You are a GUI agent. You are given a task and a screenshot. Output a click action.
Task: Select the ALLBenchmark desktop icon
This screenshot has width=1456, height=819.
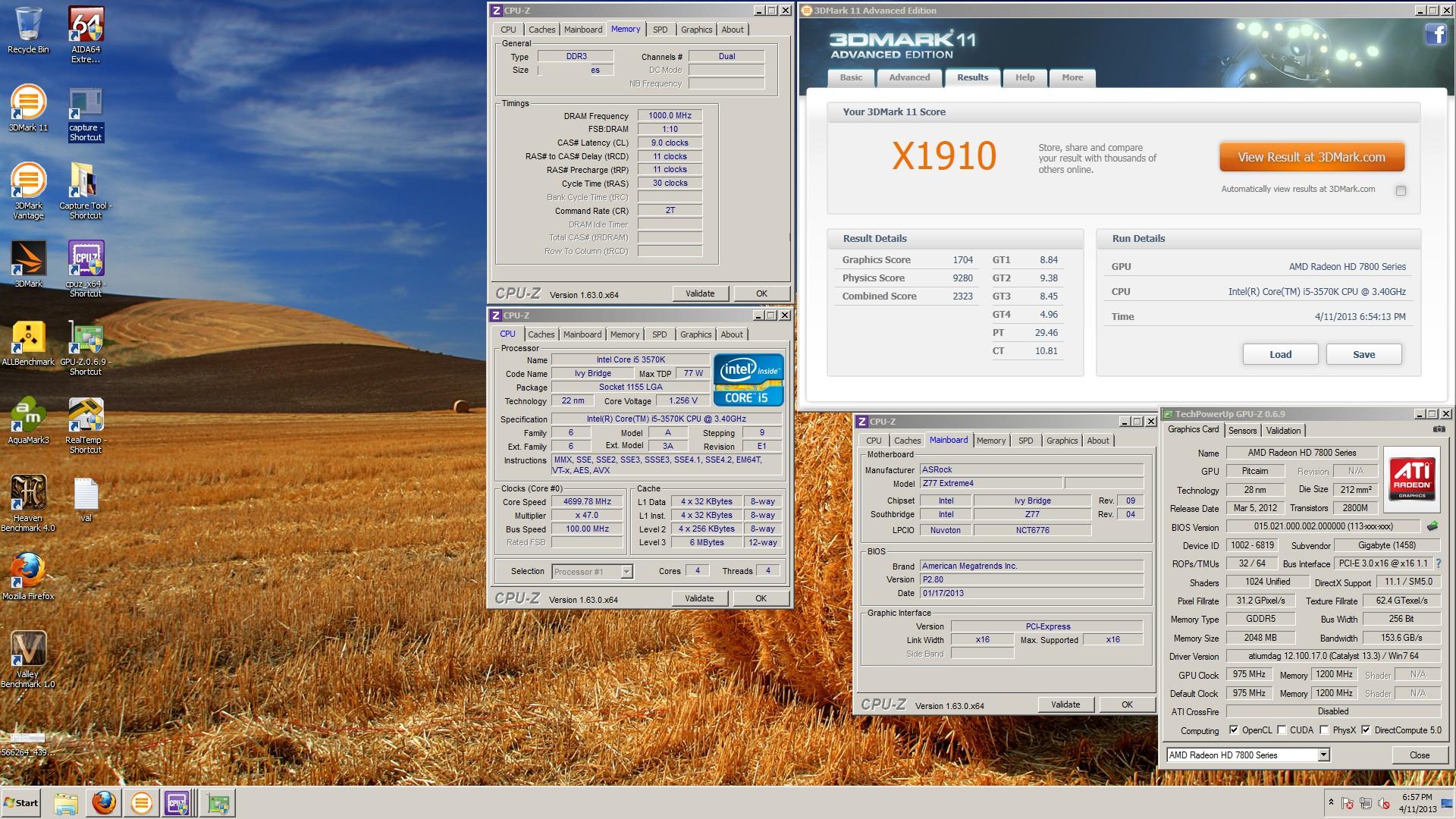click(x=28, y=344)
